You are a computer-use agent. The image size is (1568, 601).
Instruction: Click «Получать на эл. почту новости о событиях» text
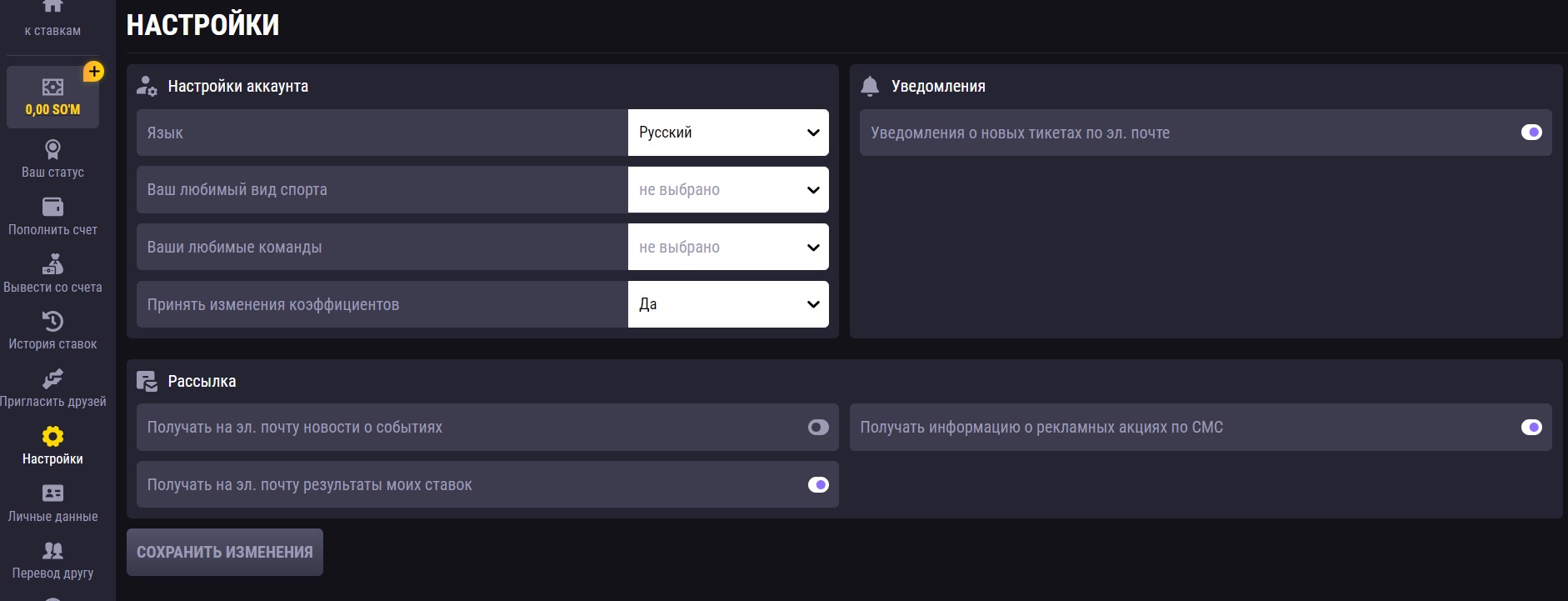[295, 427]
